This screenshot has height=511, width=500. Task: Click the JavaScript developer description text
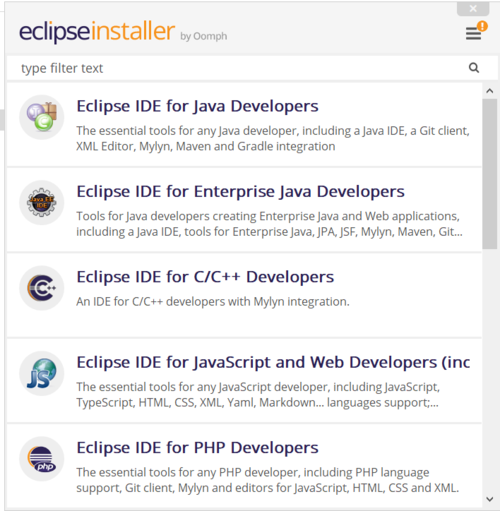[x=258, y=394]
